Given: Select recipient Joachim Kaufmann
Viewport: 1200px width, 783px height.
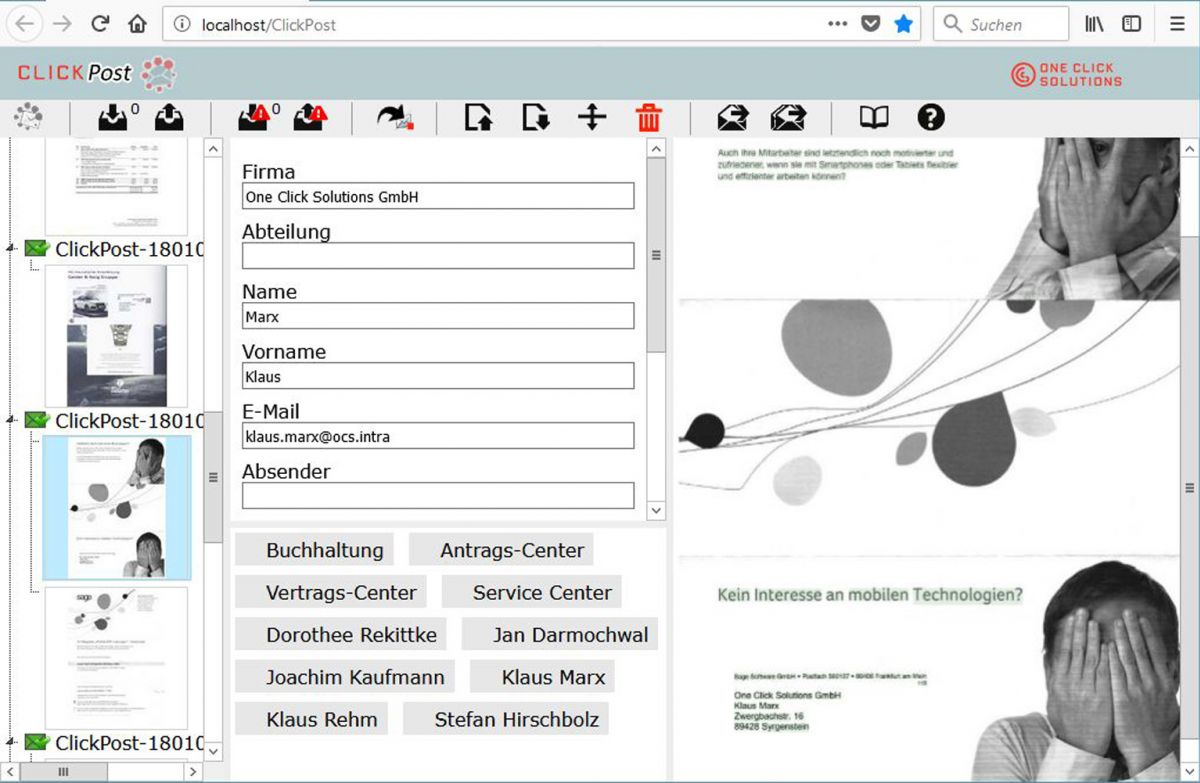Looking at the screenshot, I should 345,676.
